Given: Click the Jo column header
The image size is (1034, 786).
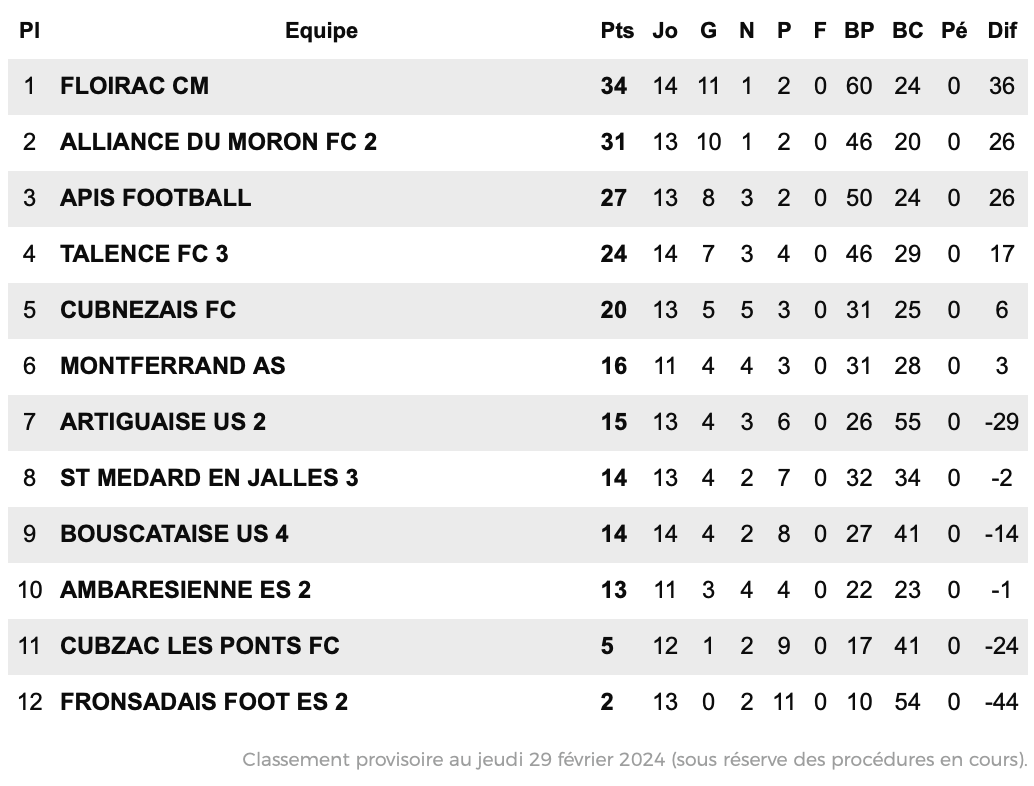Looking at the screenshot, I should [665, 30].
